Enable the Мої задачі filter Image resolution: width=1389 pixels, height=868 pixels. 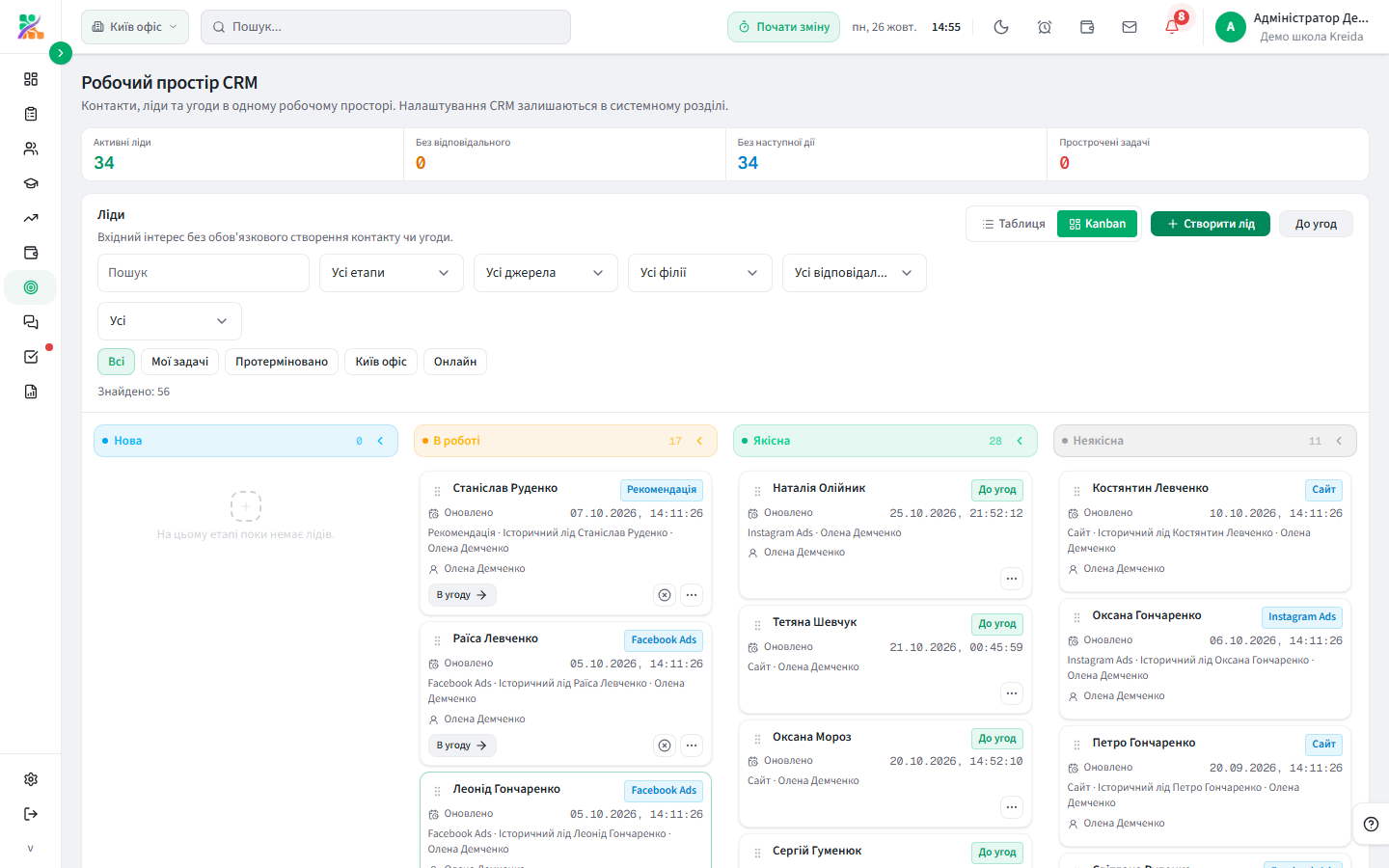point(179,362)
